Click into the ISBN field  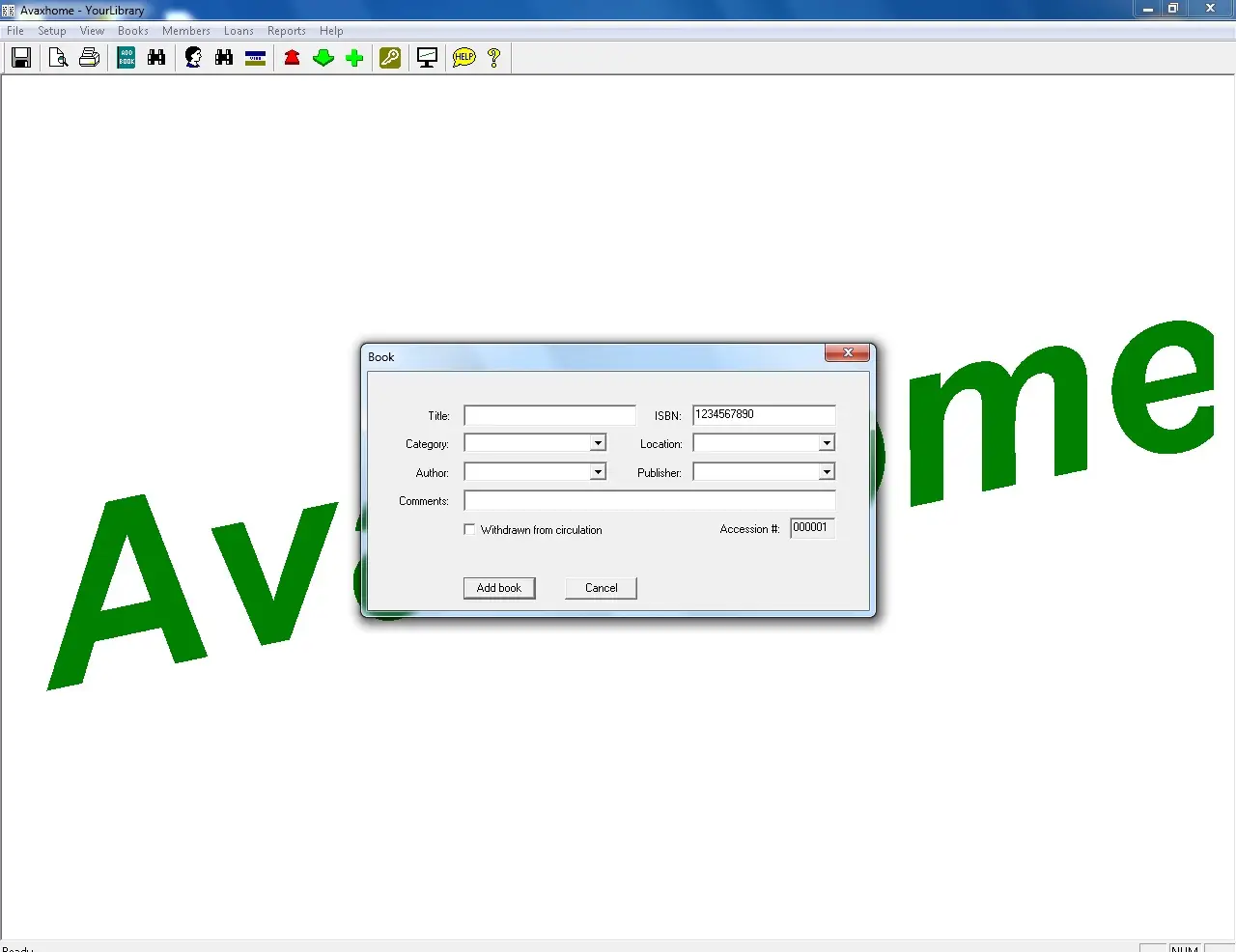[764, 415]
